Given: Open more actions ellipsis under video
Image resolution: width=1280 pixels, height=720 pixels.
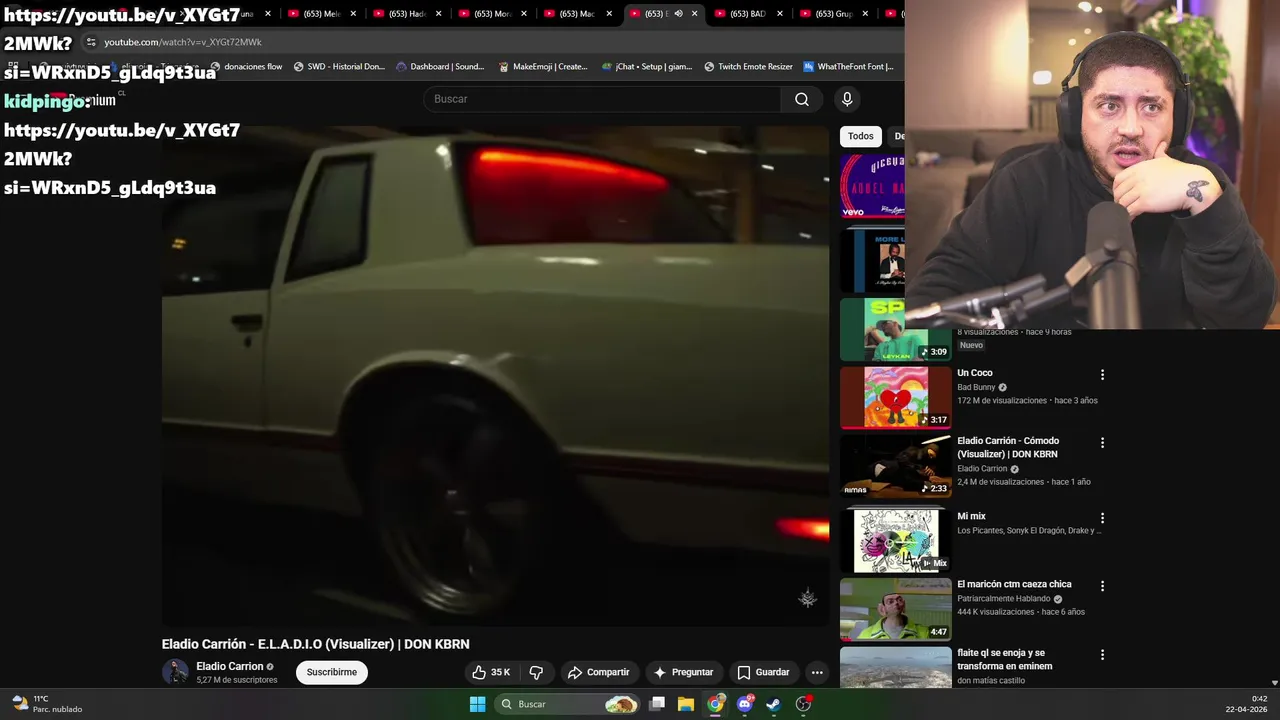Looking at the screenshot, I should point(817,672).
